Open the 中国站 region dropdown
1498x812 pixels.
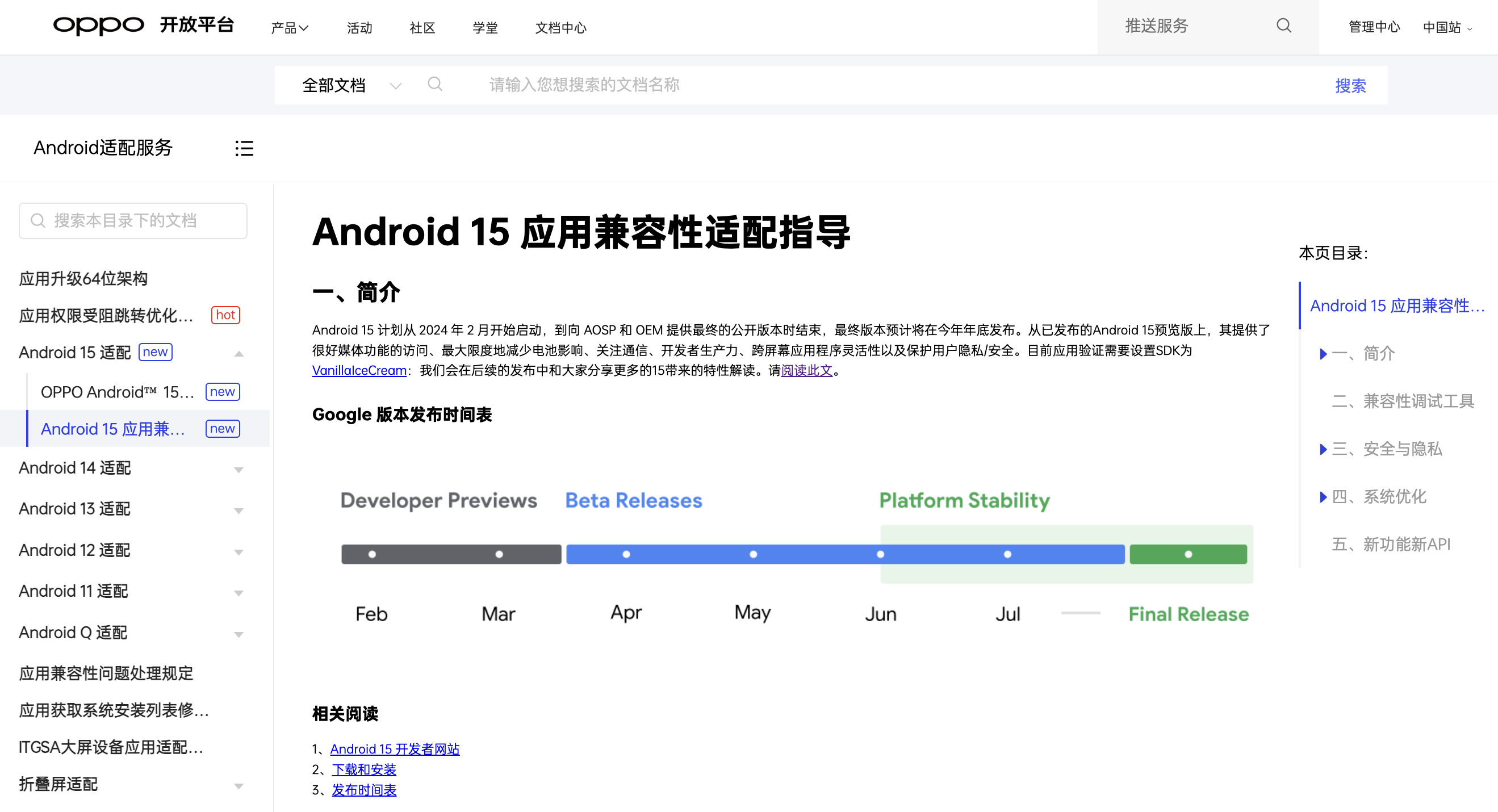pos(1447,27)
